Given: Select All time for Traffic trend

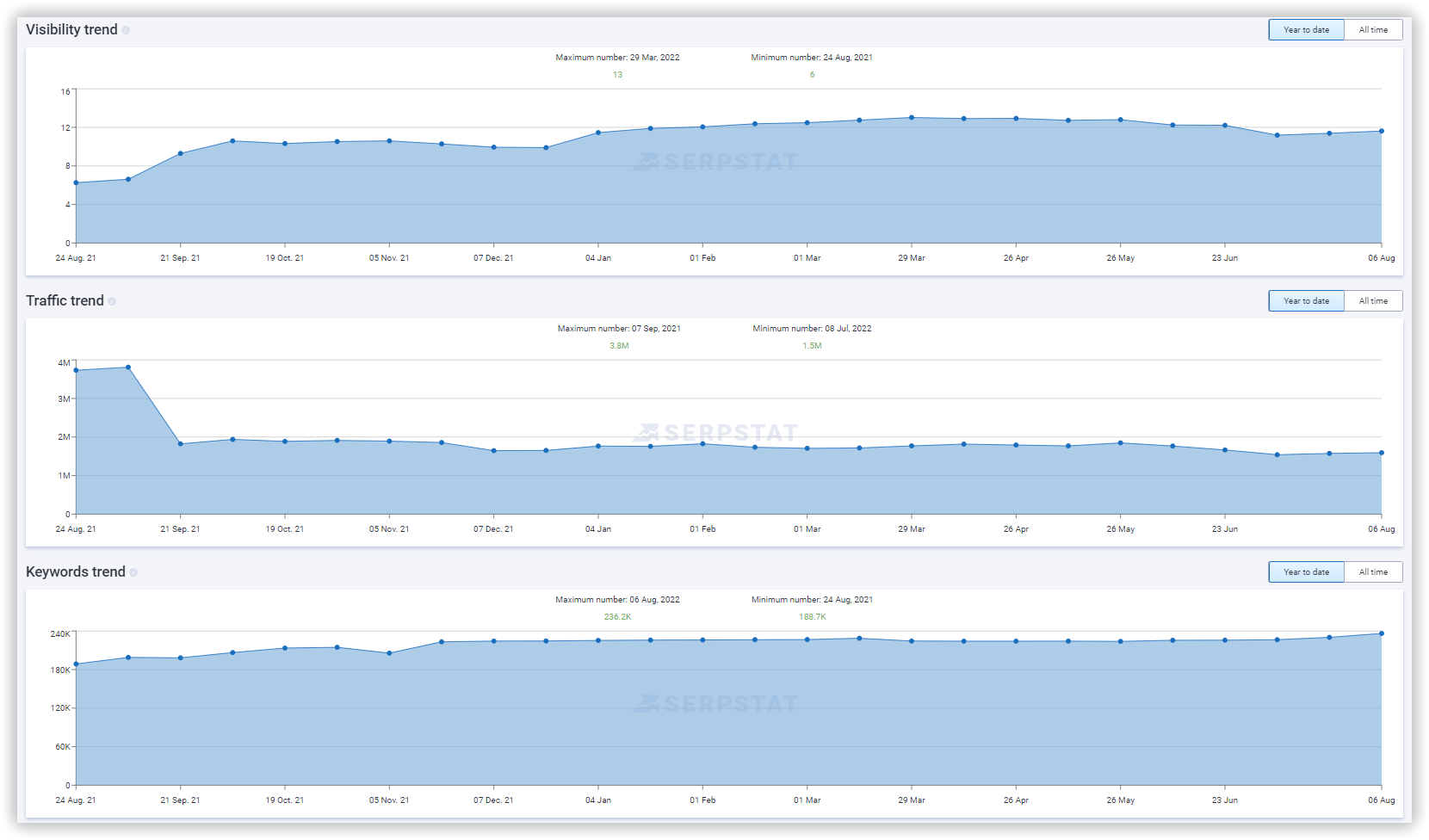Looking at the screenshot, I should pyautogui.click(x=1373, y=301).
